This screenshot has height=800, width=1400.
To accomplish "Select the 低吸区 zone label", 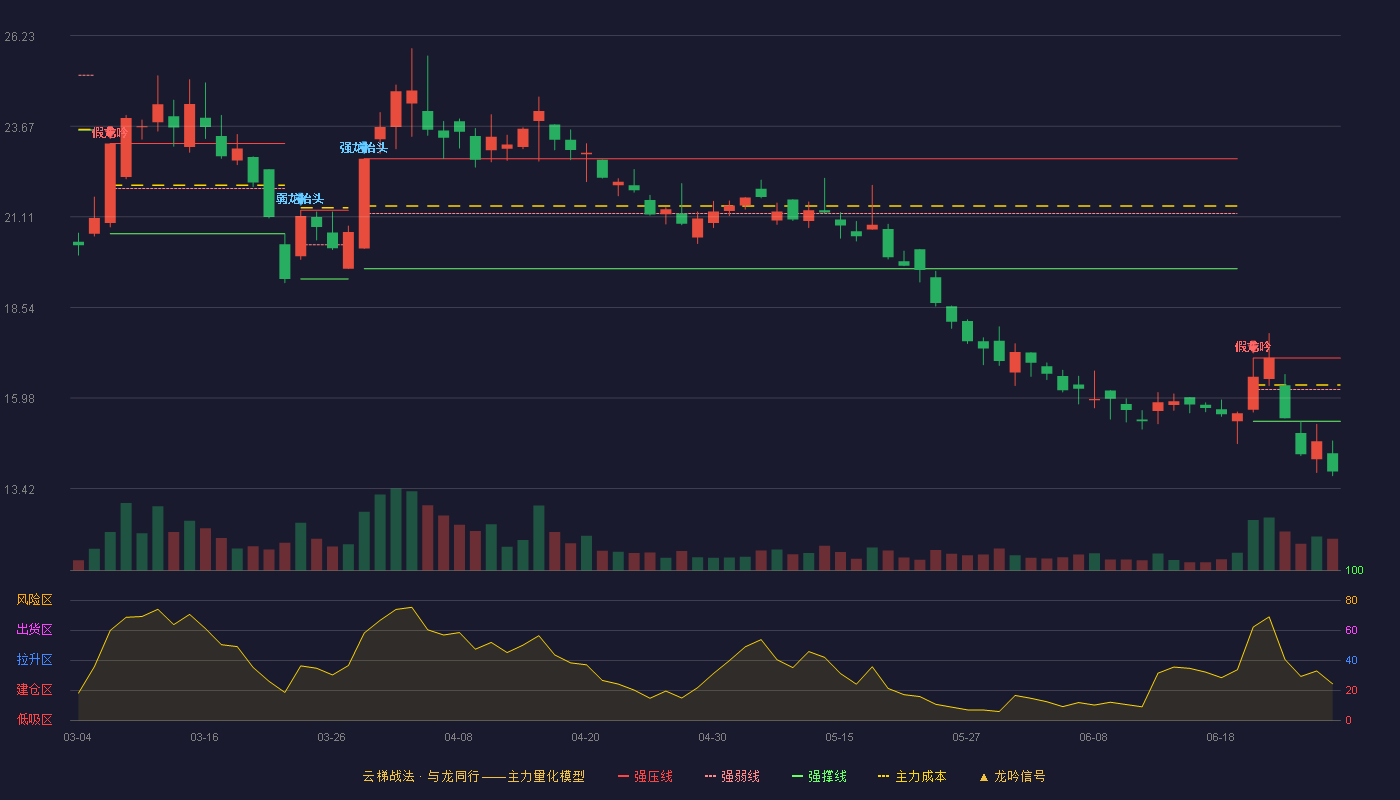I will click(x=34, y=720).
